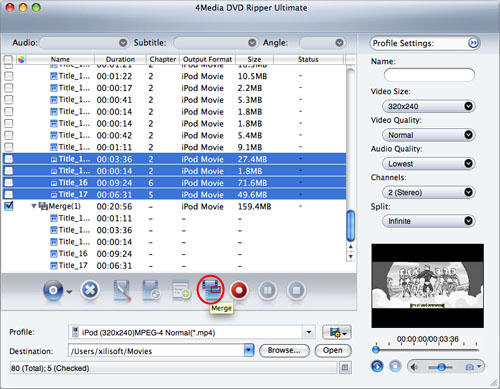Click the Open DVD disc icon
500x389 pixels.
(x=53, y=290)
